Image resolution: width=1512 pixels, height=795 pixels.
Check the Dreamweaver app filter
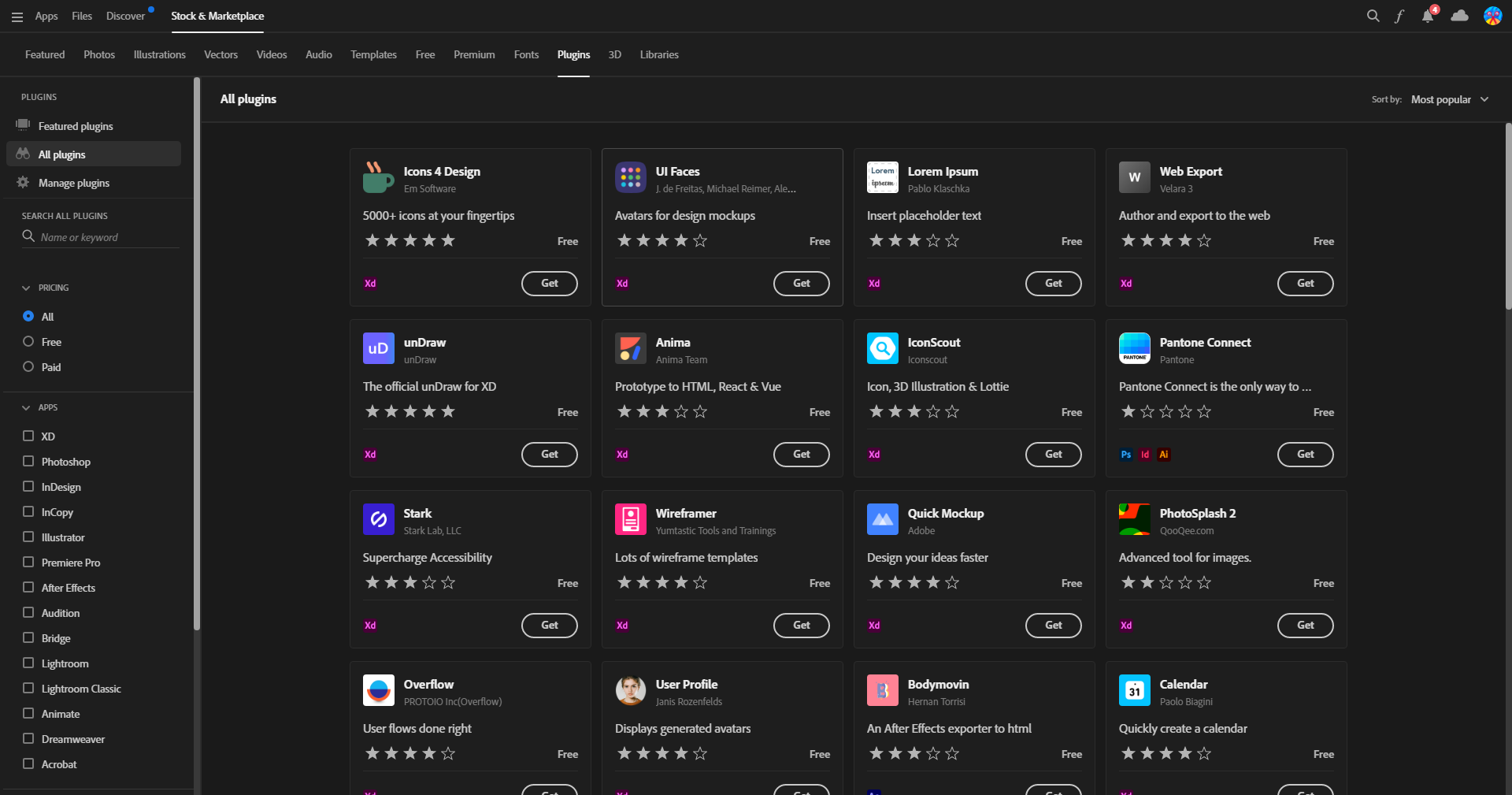28,738
